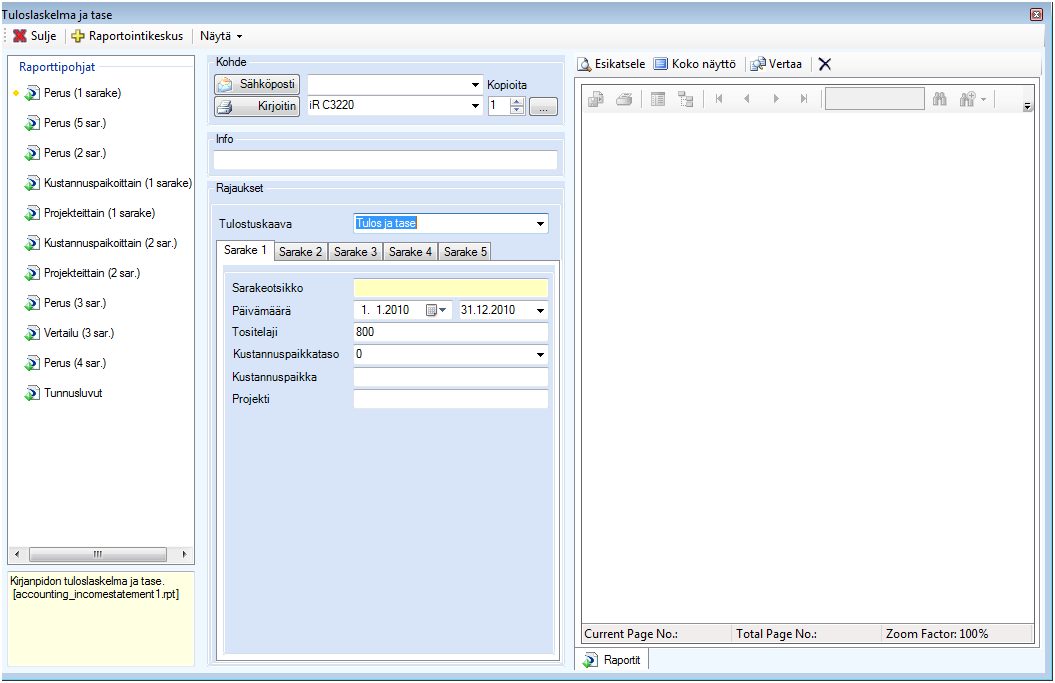
Task: Close the window with the Sulje button
Action: pos(35,36)
